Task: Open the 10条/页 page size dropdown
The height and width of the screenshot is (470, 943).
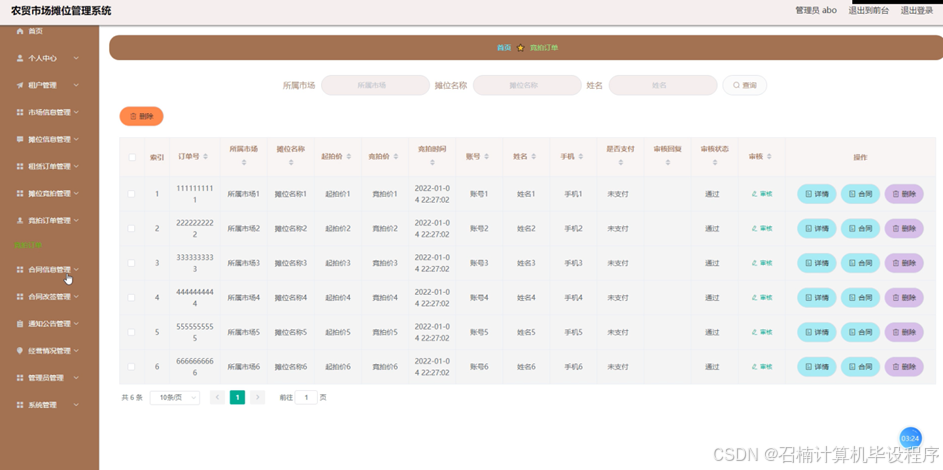Action: (174, 397)
